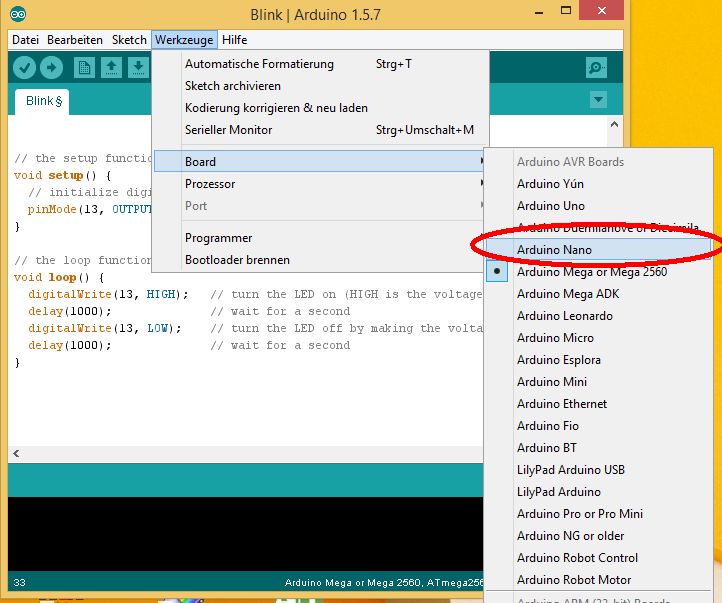Maximize the Arduino window

click(x=566, y=11)
